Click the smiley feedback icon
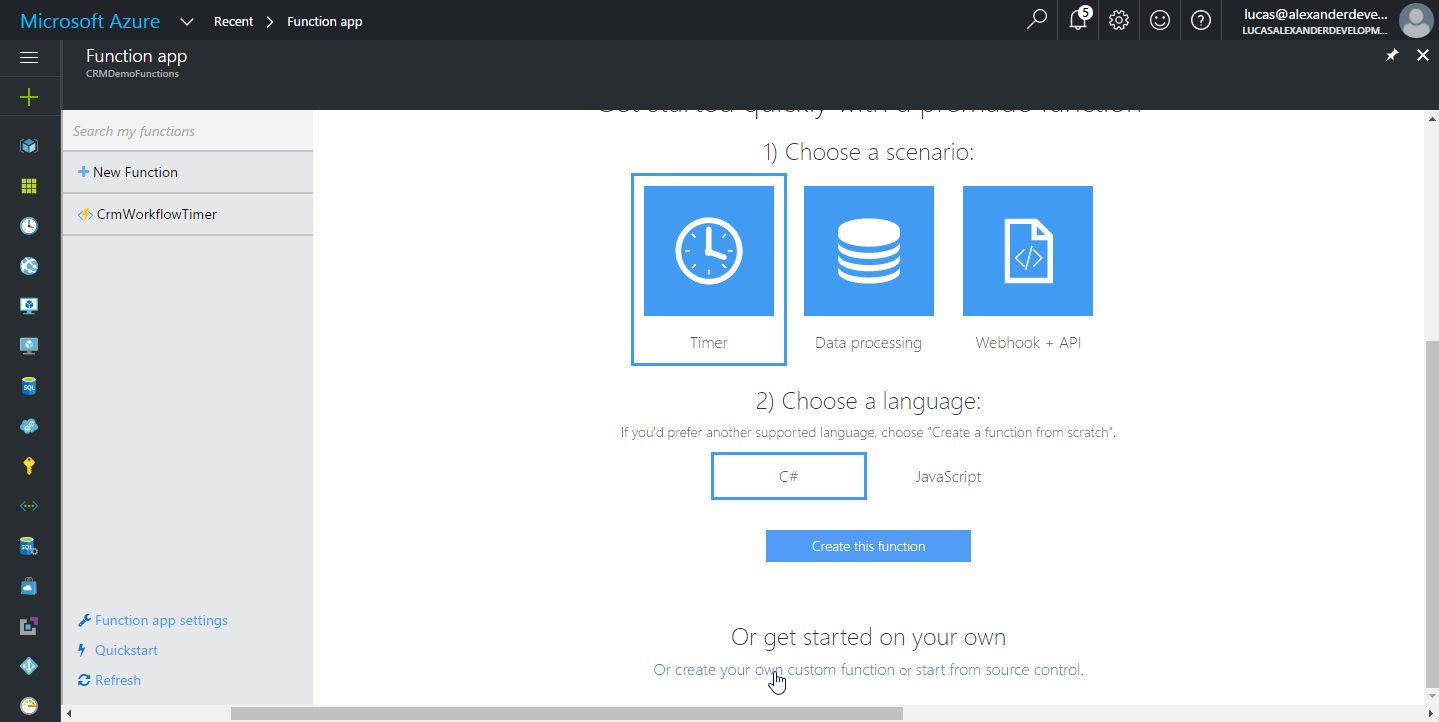This screenshot has width=1439, height=722. point(1160,20)
